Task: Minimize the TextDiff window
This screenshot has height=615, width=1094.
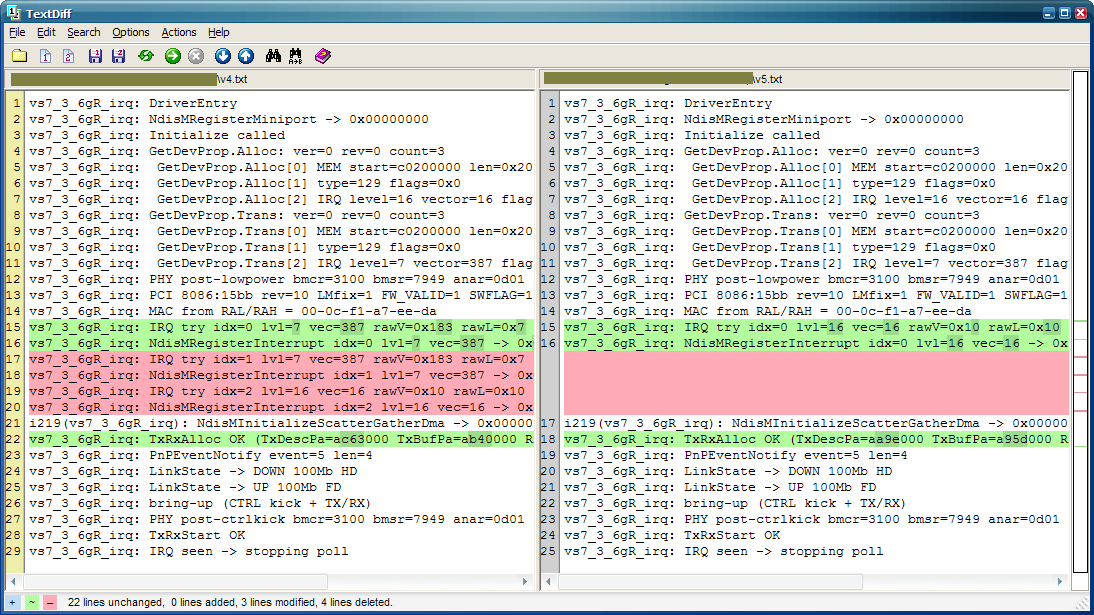Action: (x=1049, y=13)
